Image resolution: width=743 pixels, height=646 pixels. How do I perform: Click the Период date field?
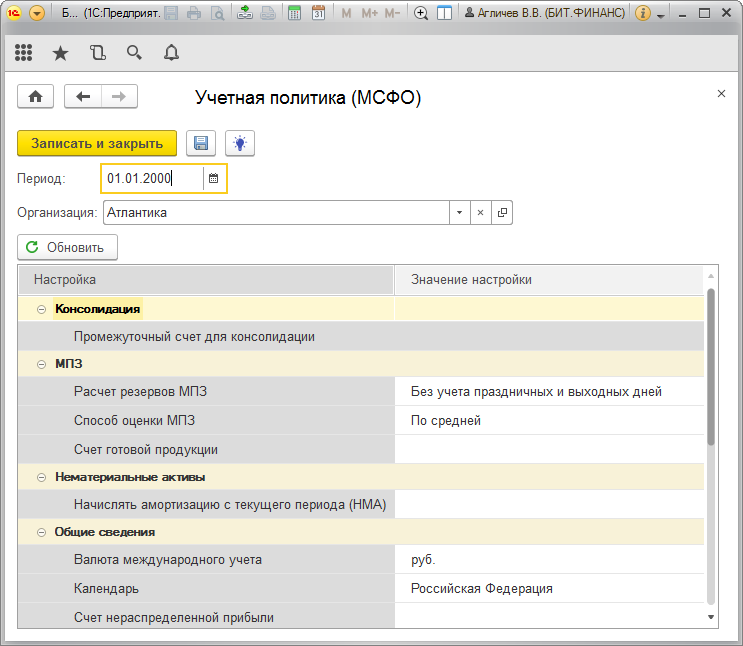click(x=152, y=179)
